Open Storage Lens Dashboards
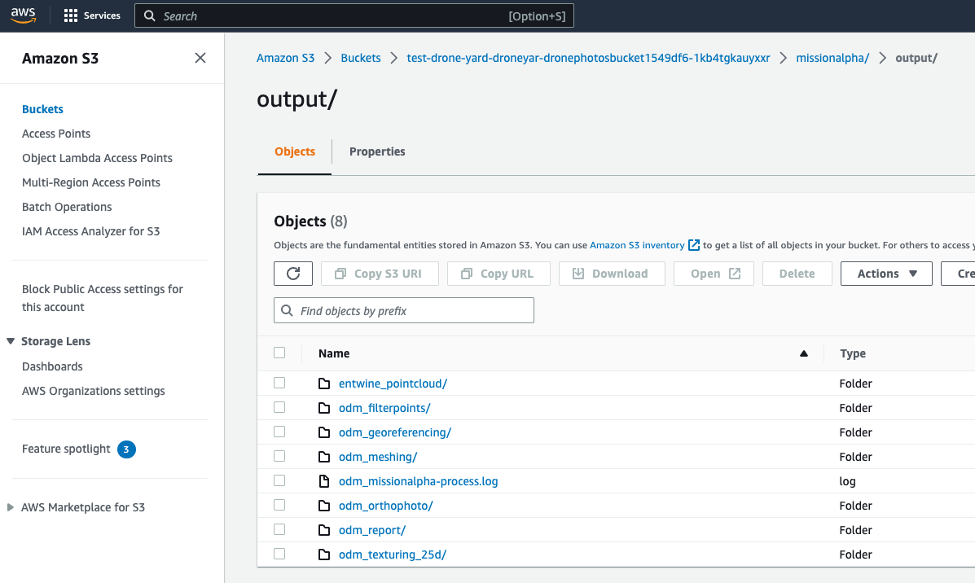Image resolution: width=977 pixels, height=583 pixels. pyautogui.click(x=52, y=366)
